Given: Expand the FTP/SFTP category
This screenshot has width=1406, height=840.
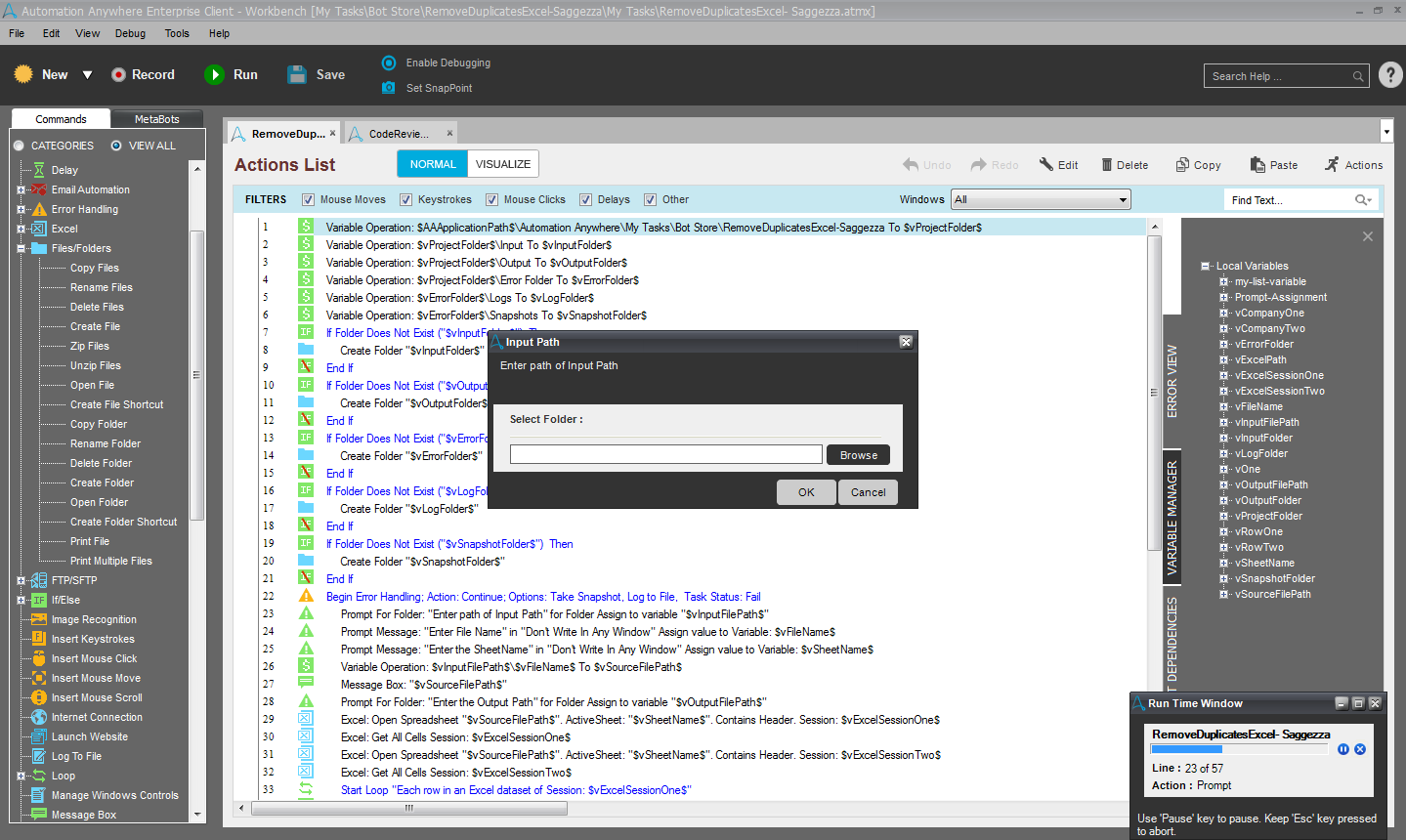Looking at the screenshot, I should (21, 580).
